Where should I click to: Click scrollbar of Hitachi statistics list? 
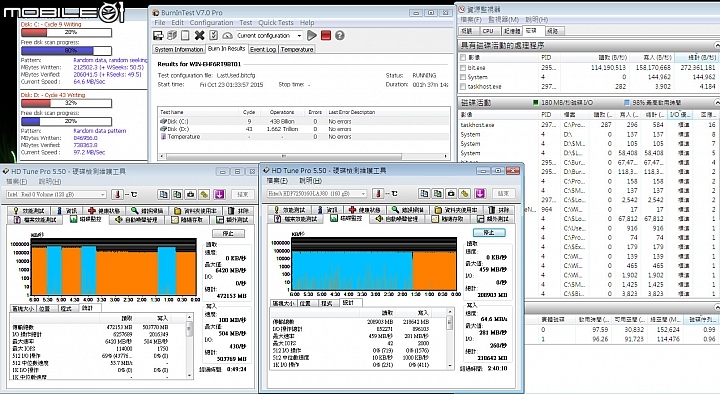pyautogui.click(x=450, y=338)
